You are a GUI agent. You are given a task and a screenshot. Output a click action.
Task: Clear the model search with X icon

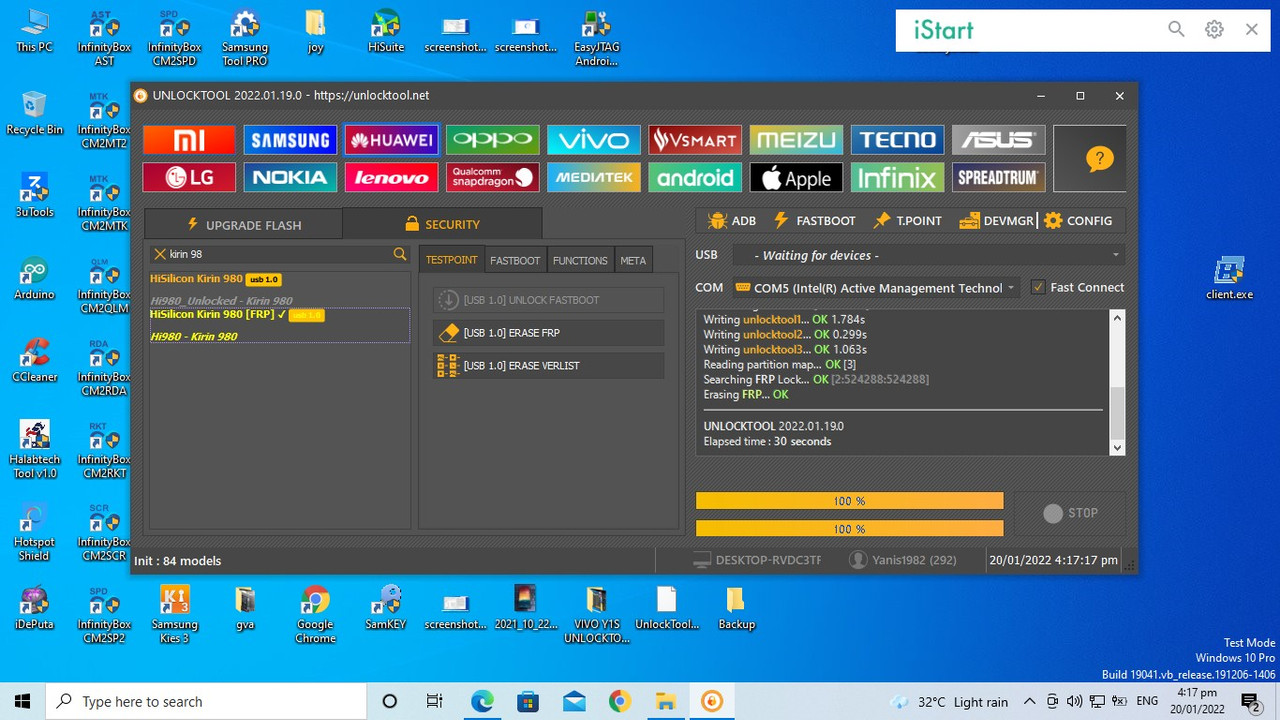[x=160, y=254]
